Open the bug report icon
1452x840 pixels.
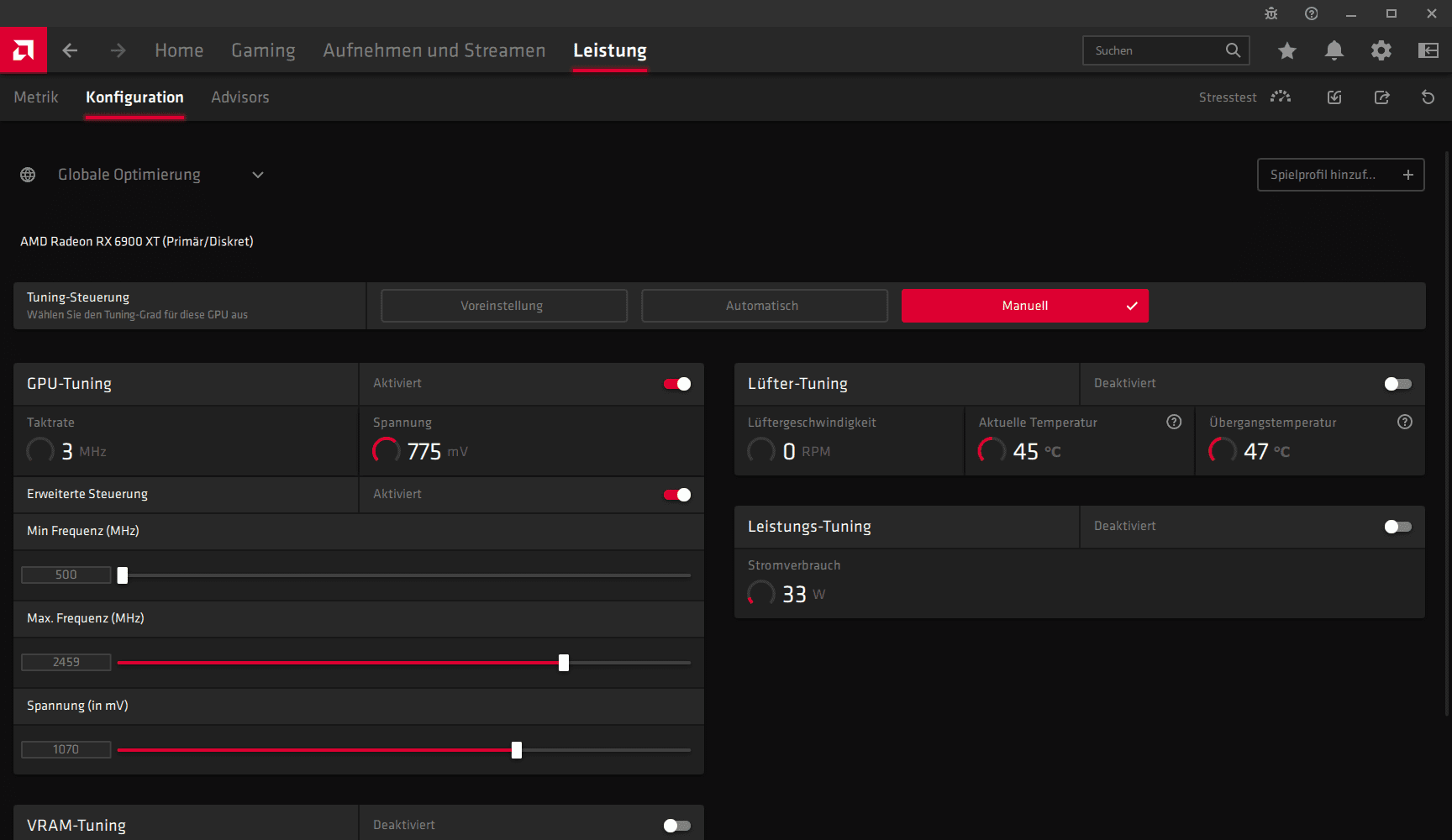tap(1270, 13)
